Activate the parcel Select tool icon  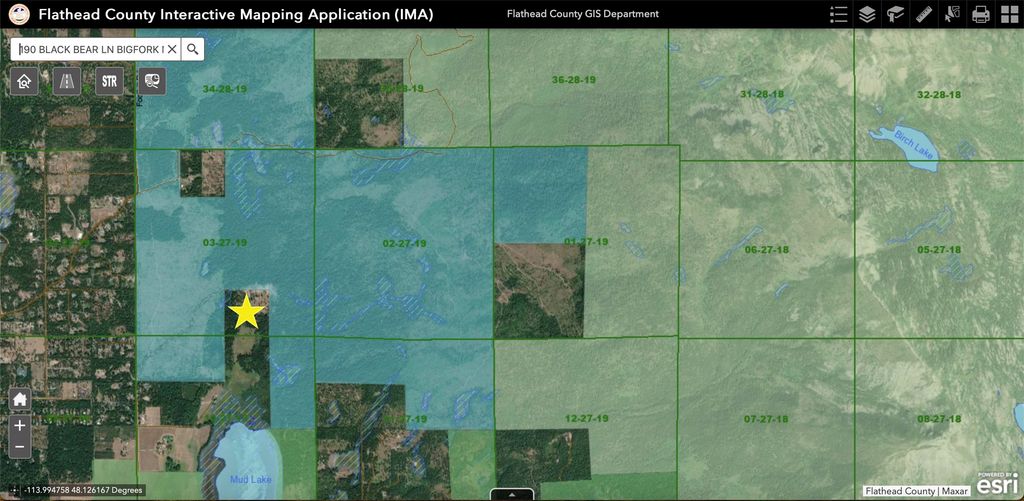click(952, 14)
